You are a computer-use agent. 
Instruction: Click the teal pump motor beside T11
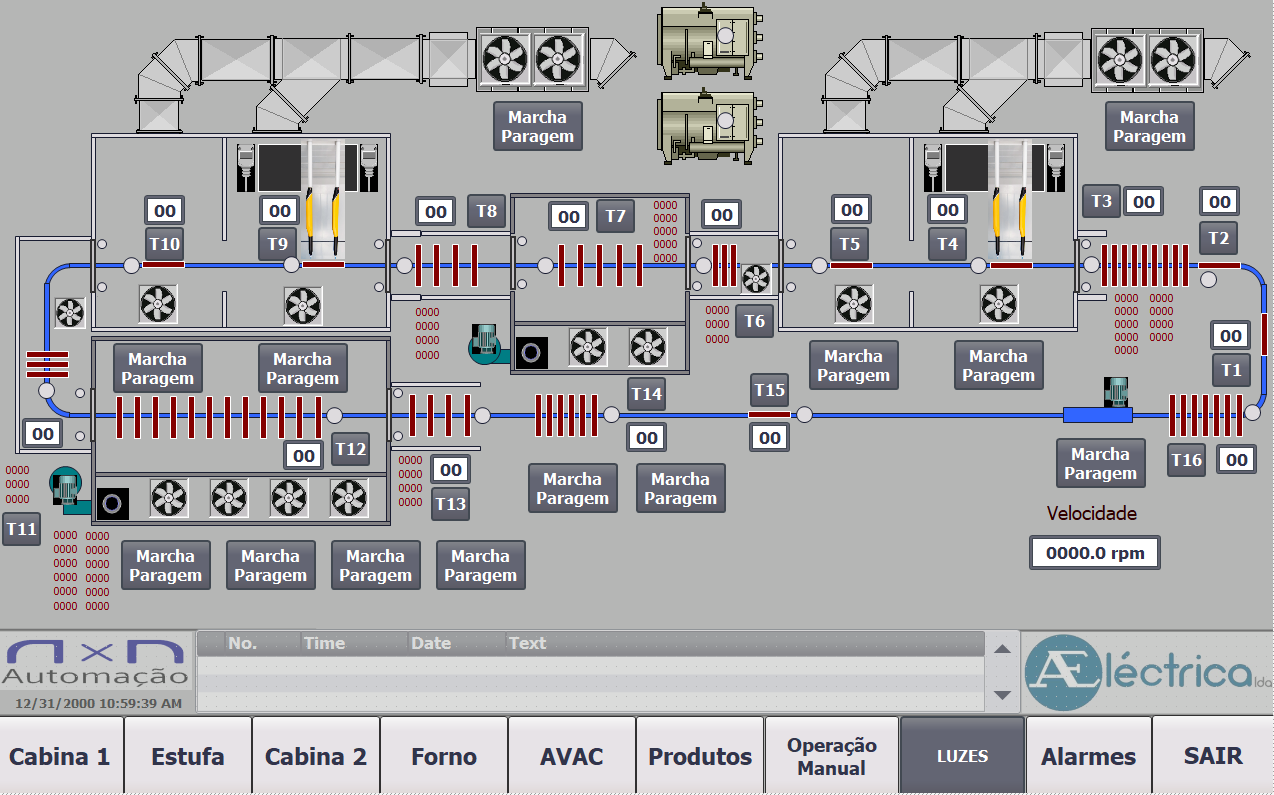pyautogui.click(x=65, y=487)
